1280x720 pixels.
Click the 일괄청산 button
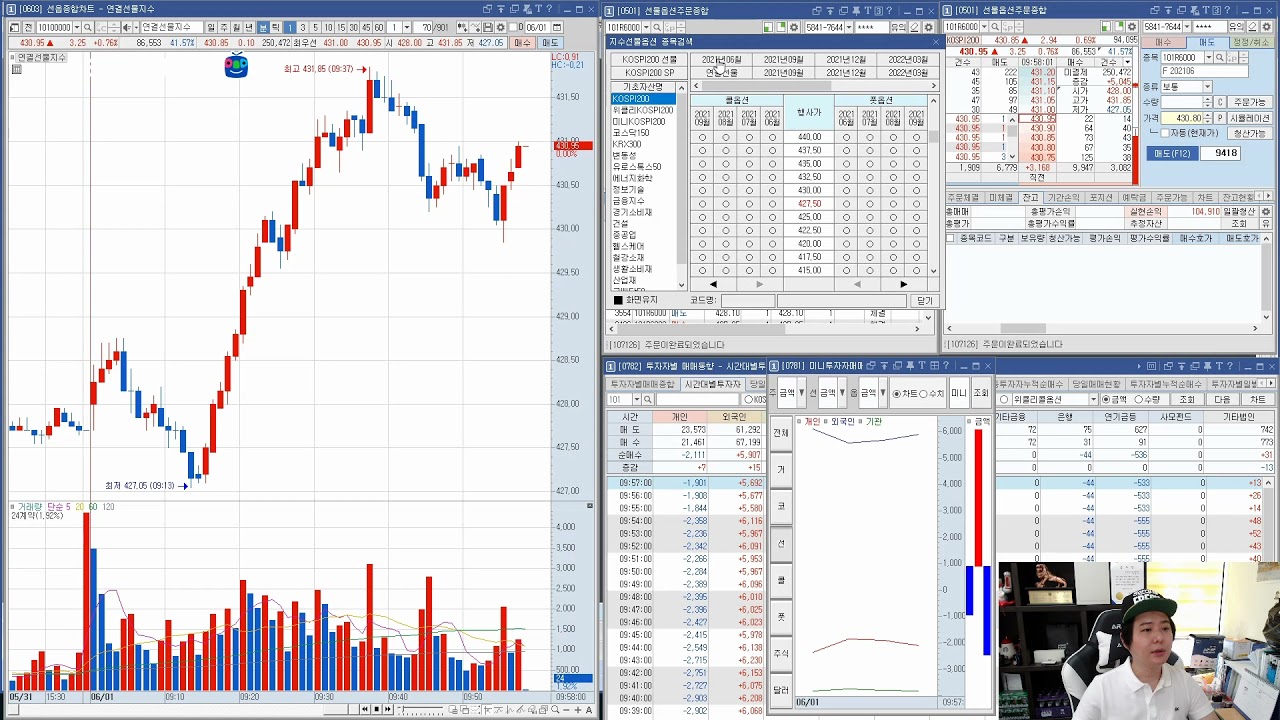1238,211
